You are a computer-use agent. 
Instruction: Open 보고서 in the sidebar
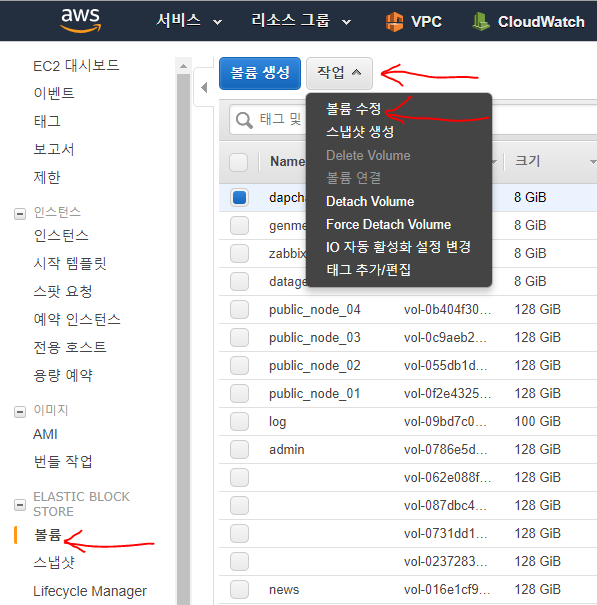[x=54, y=149]
